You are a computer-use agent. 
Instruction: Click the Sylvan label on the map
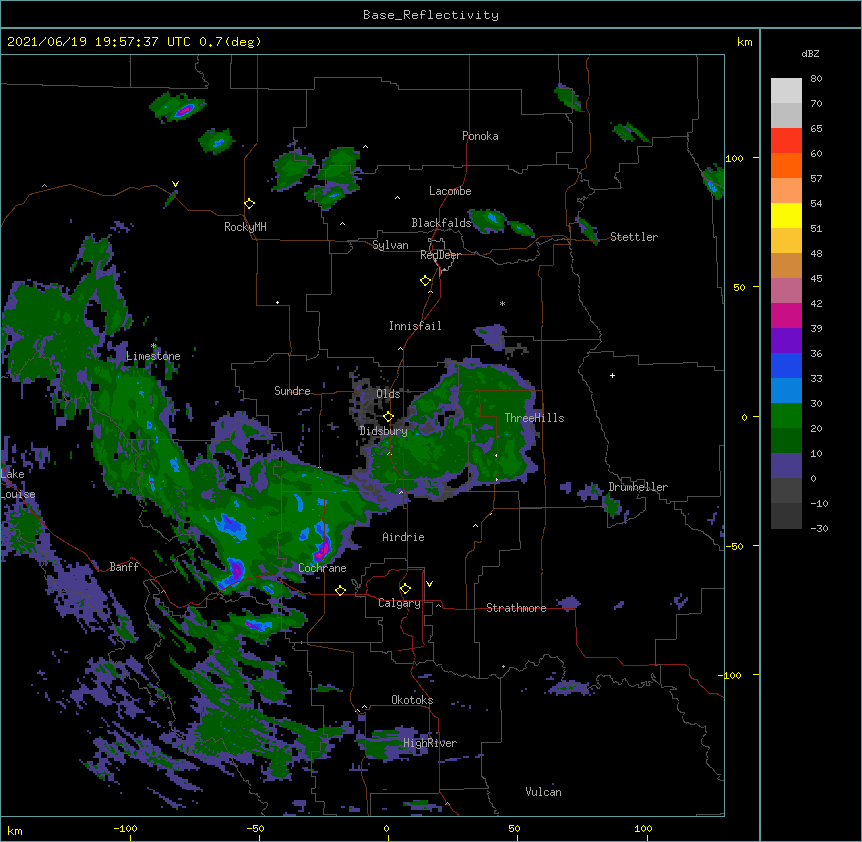click(390, 245)
